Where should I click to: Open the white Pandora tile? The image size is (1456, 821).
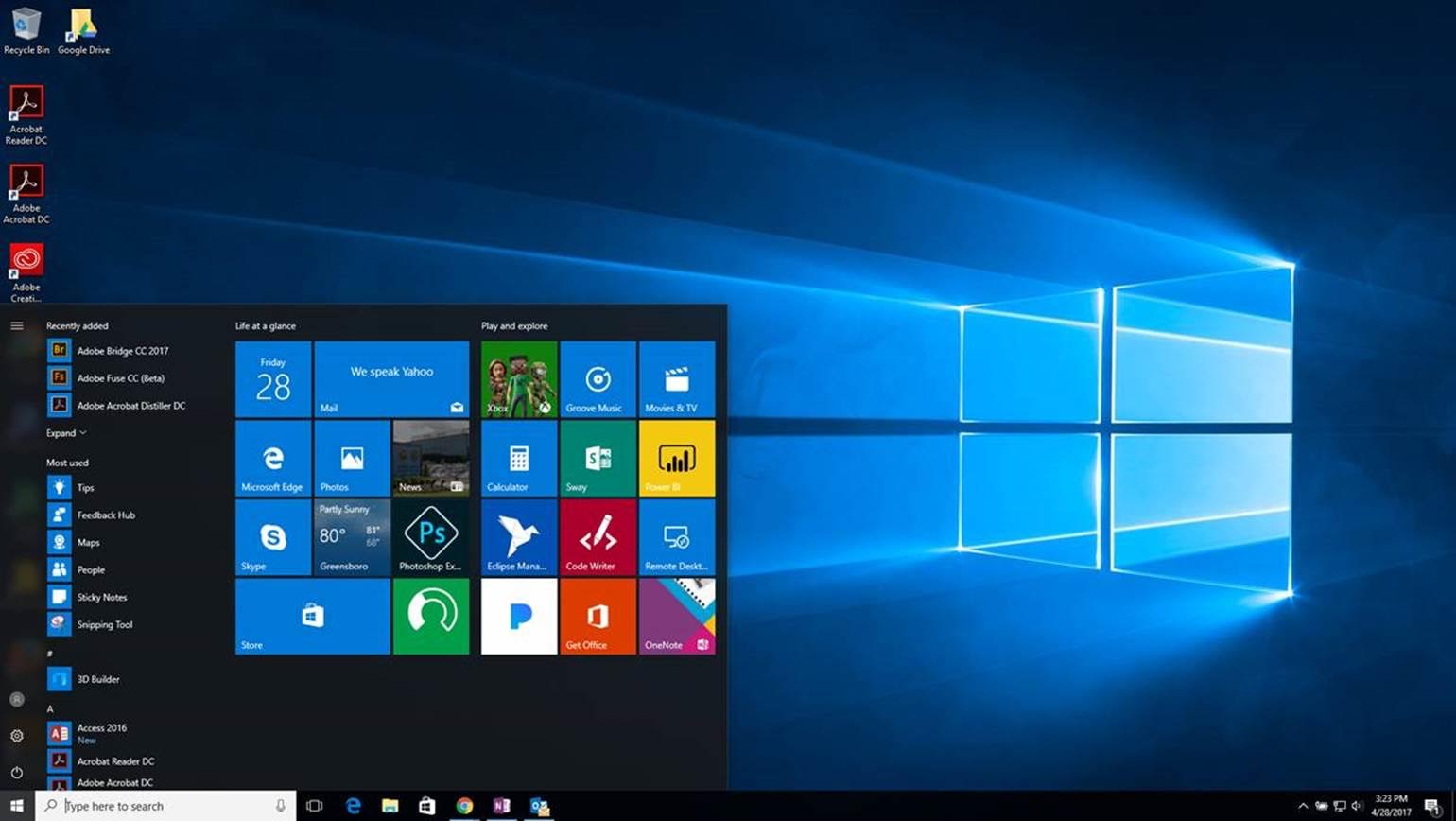click(519, 617)
